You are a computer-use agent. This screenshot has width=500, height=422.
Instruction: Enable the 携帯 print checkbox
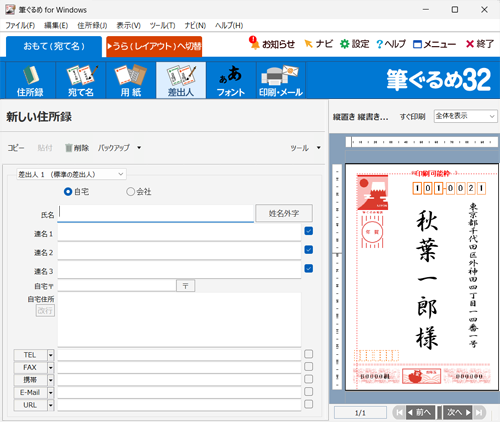pos(309,379)
